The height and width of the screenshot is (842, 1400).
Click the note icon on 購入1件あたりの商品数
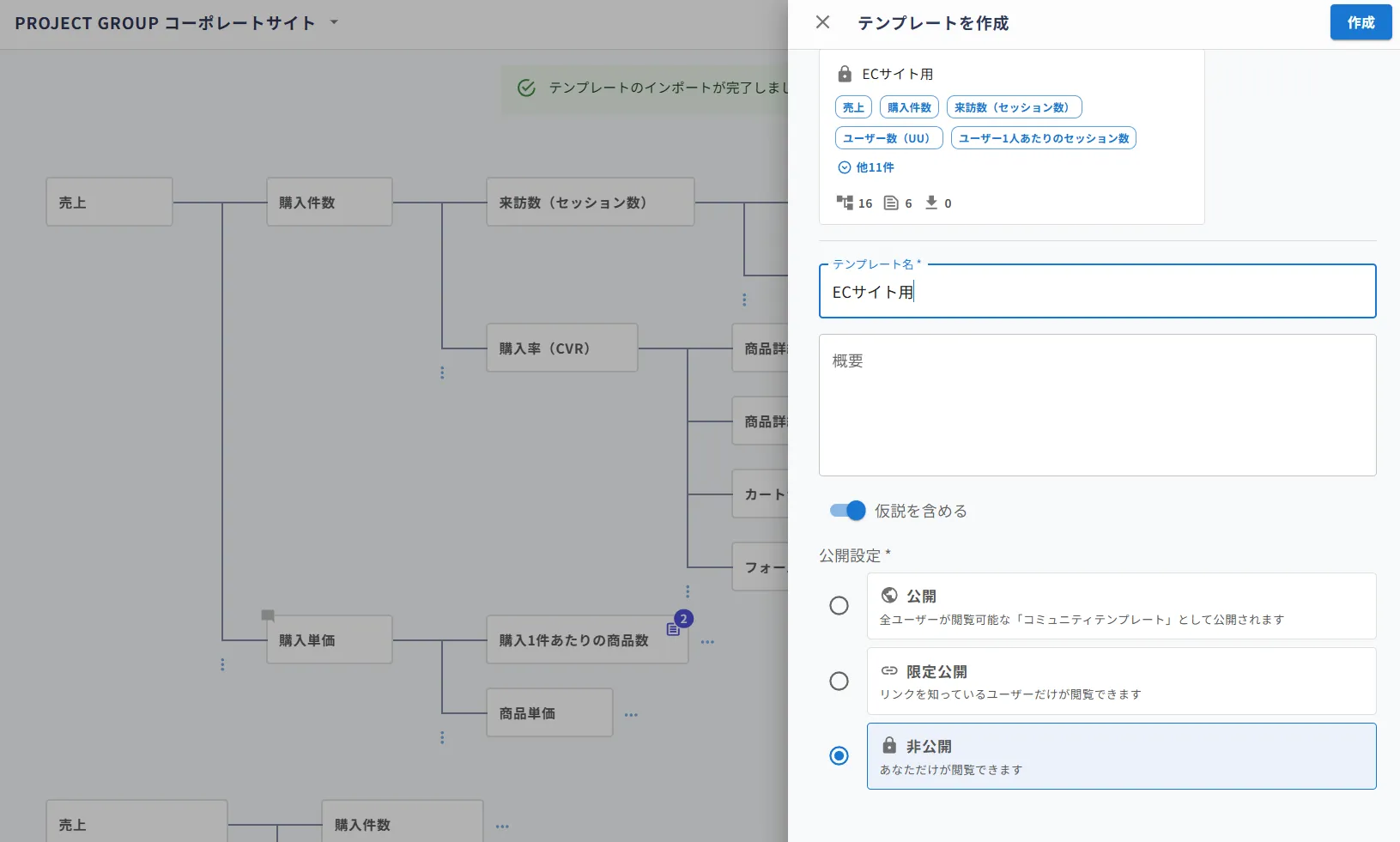point(673,629)
